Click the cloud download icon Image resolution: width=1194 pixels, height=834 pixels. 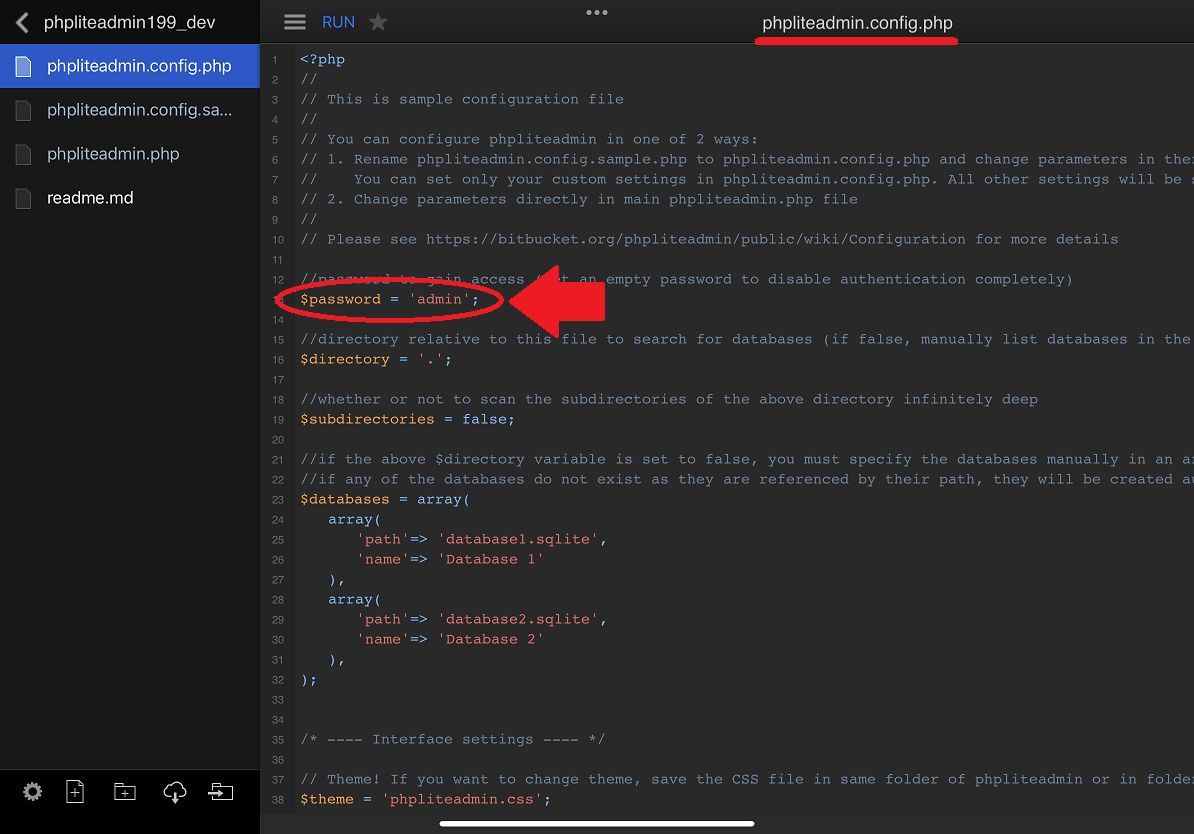(x=174, y=792)
